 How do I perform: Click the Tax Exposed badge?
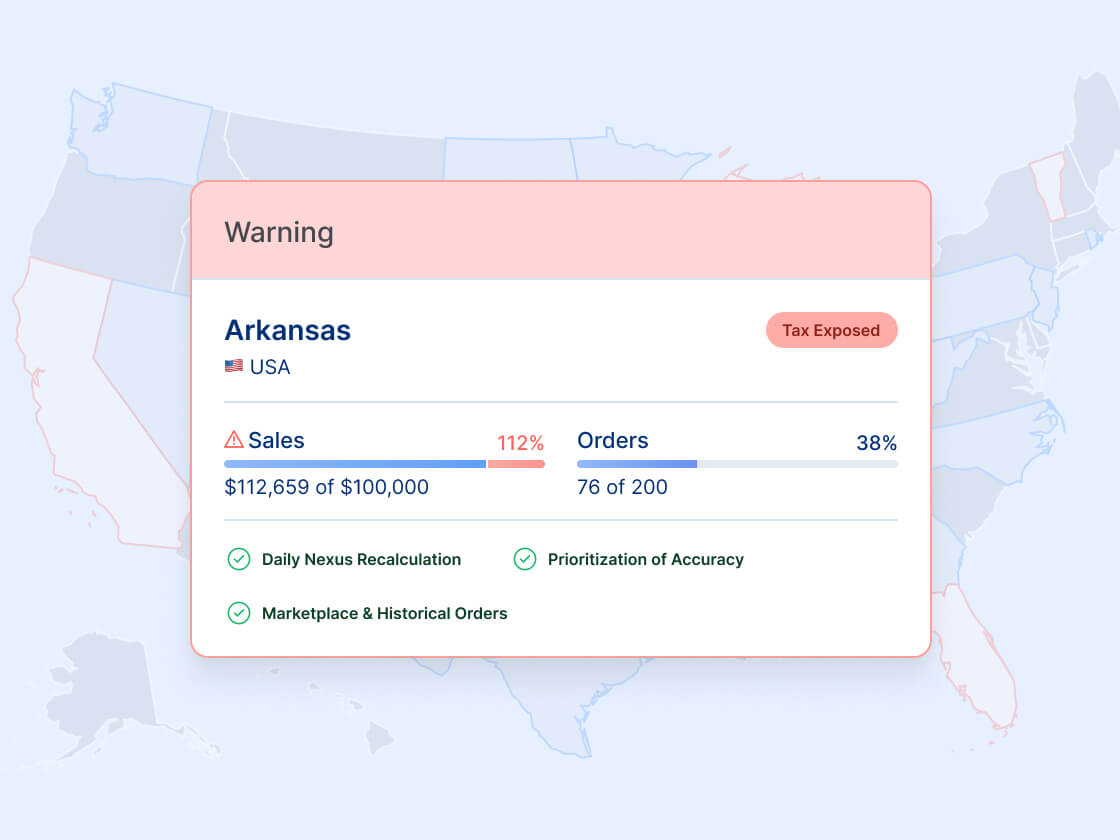tap(831, 330)
